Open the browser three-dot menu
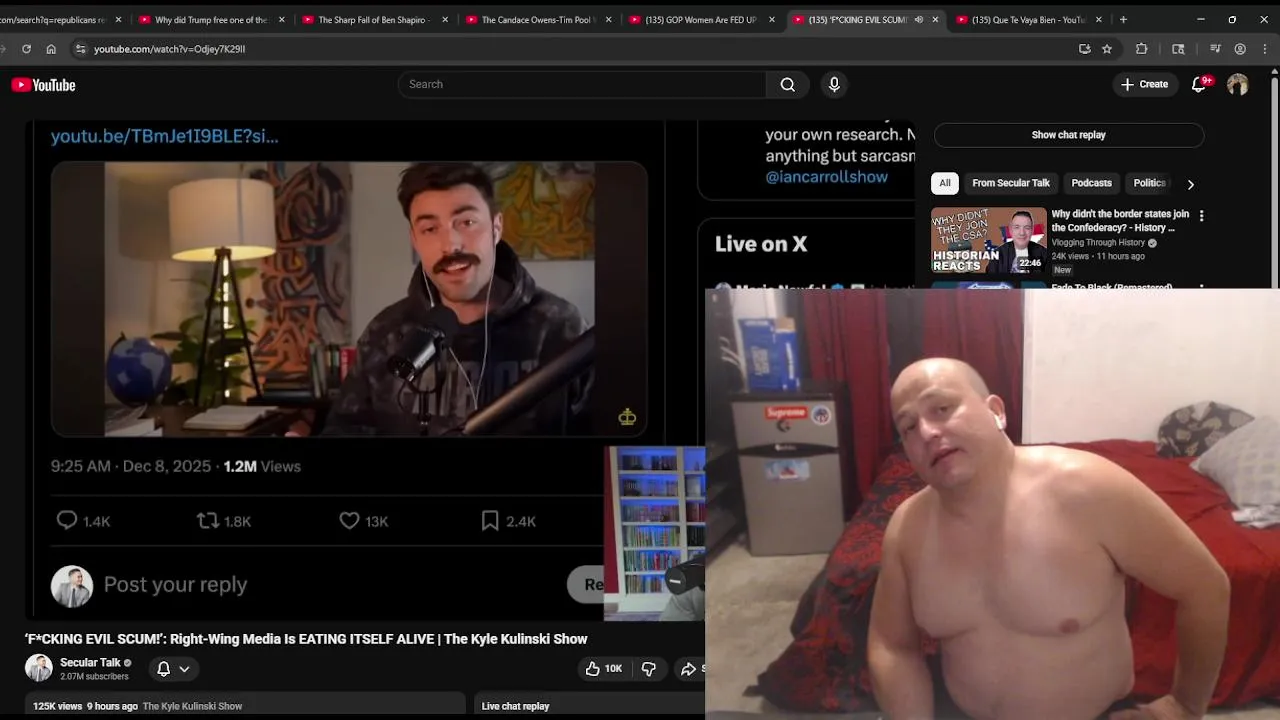Screen dimensions: 1280x720 point(1265,49)
